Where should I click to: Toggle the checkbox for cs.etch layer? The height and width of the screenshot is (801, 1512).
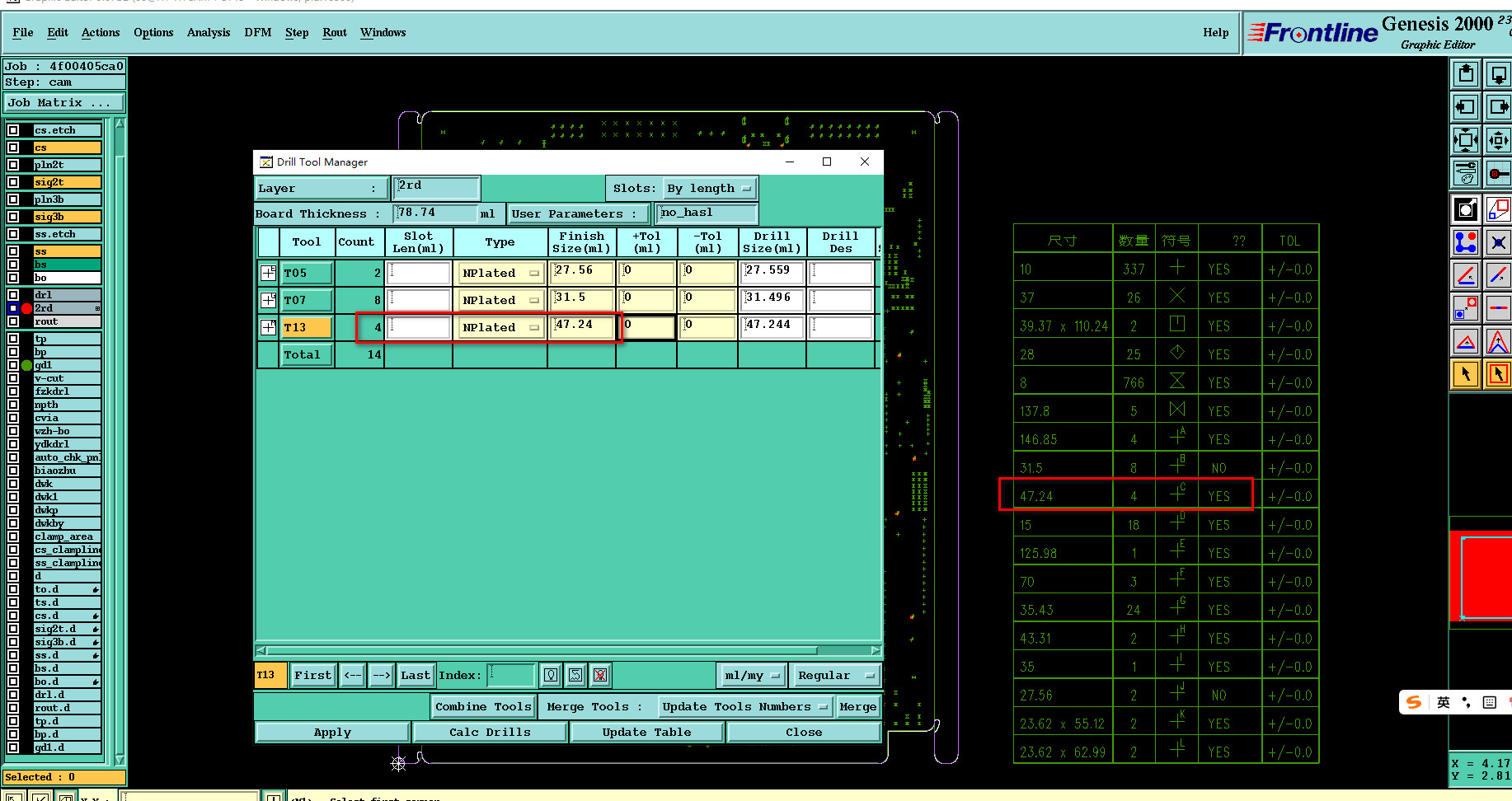13,130
